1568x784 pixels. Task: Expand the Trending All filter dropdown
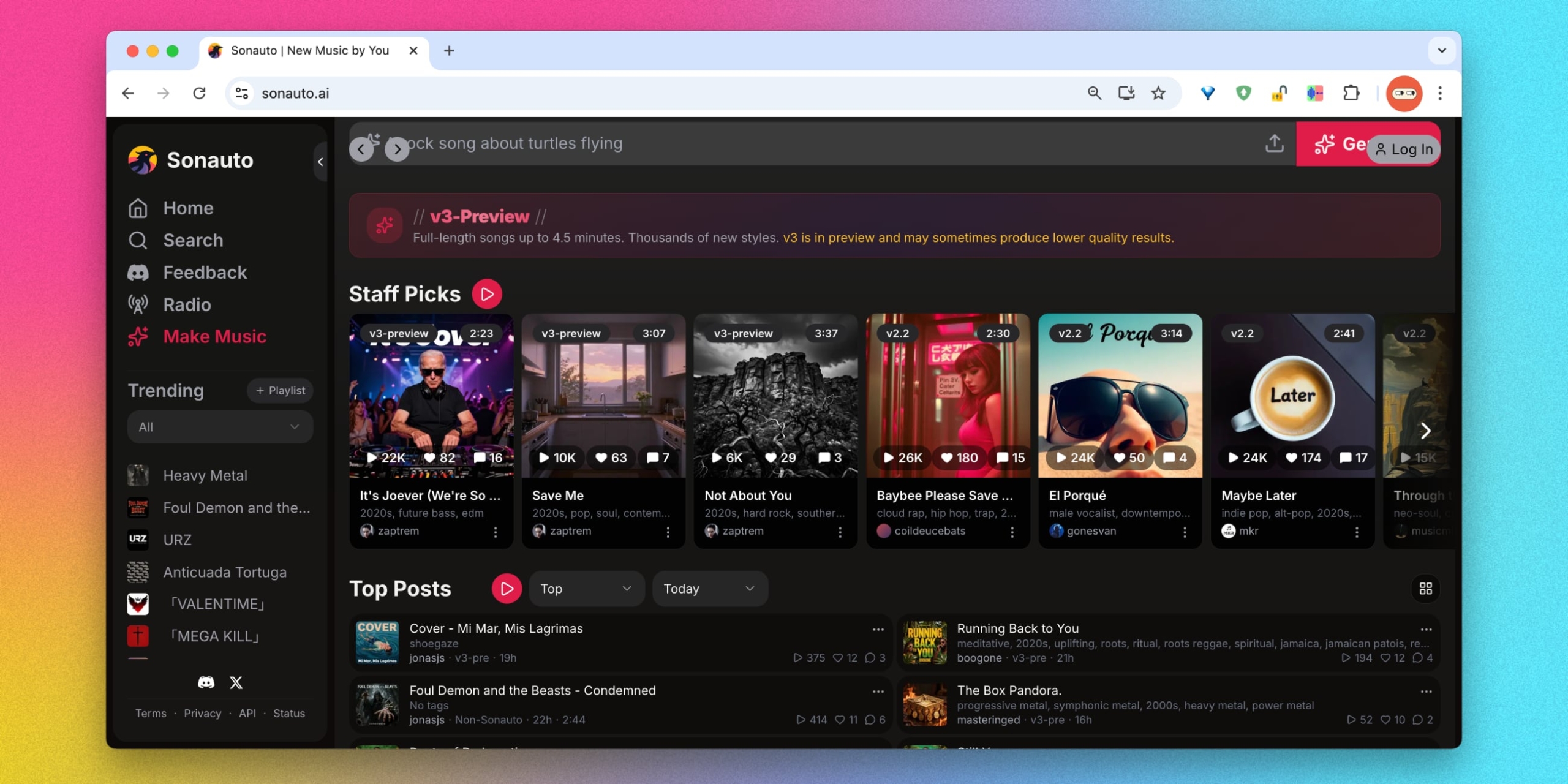(x=219, y=427)
